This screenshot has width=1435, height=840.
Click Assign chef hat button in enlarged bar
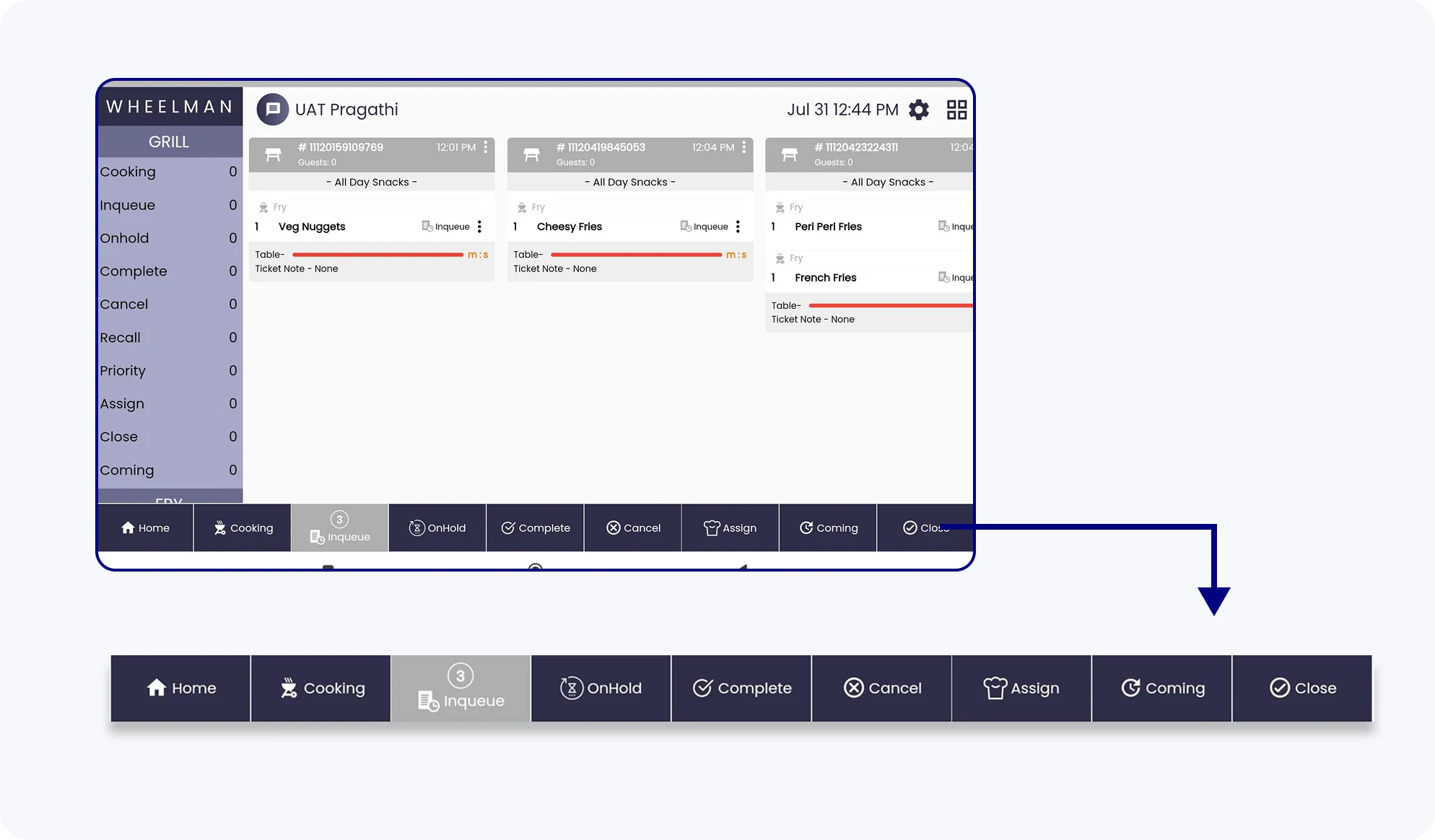[x=1021, y=688]
